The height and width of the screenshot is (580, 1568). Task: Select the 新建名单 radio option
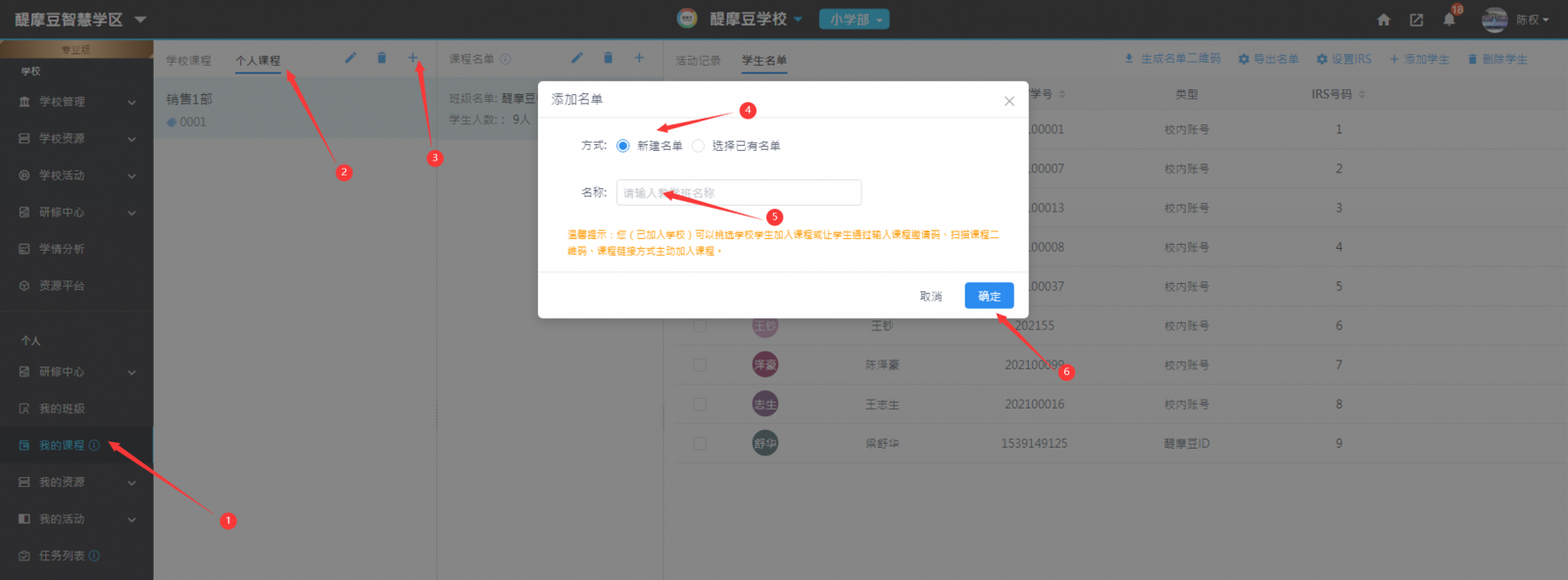(623, 146)
